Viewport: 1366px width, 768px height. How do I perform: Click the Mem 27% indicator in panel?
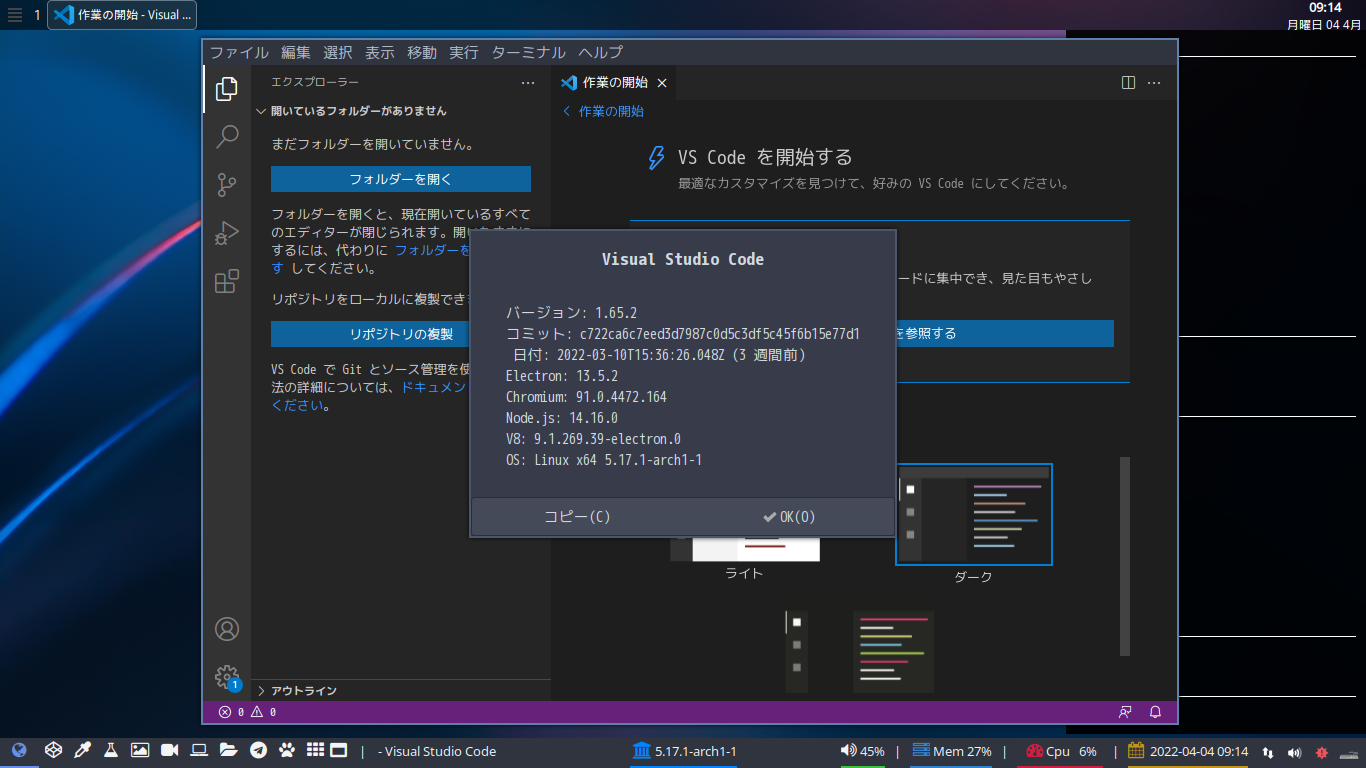(951, 751)
